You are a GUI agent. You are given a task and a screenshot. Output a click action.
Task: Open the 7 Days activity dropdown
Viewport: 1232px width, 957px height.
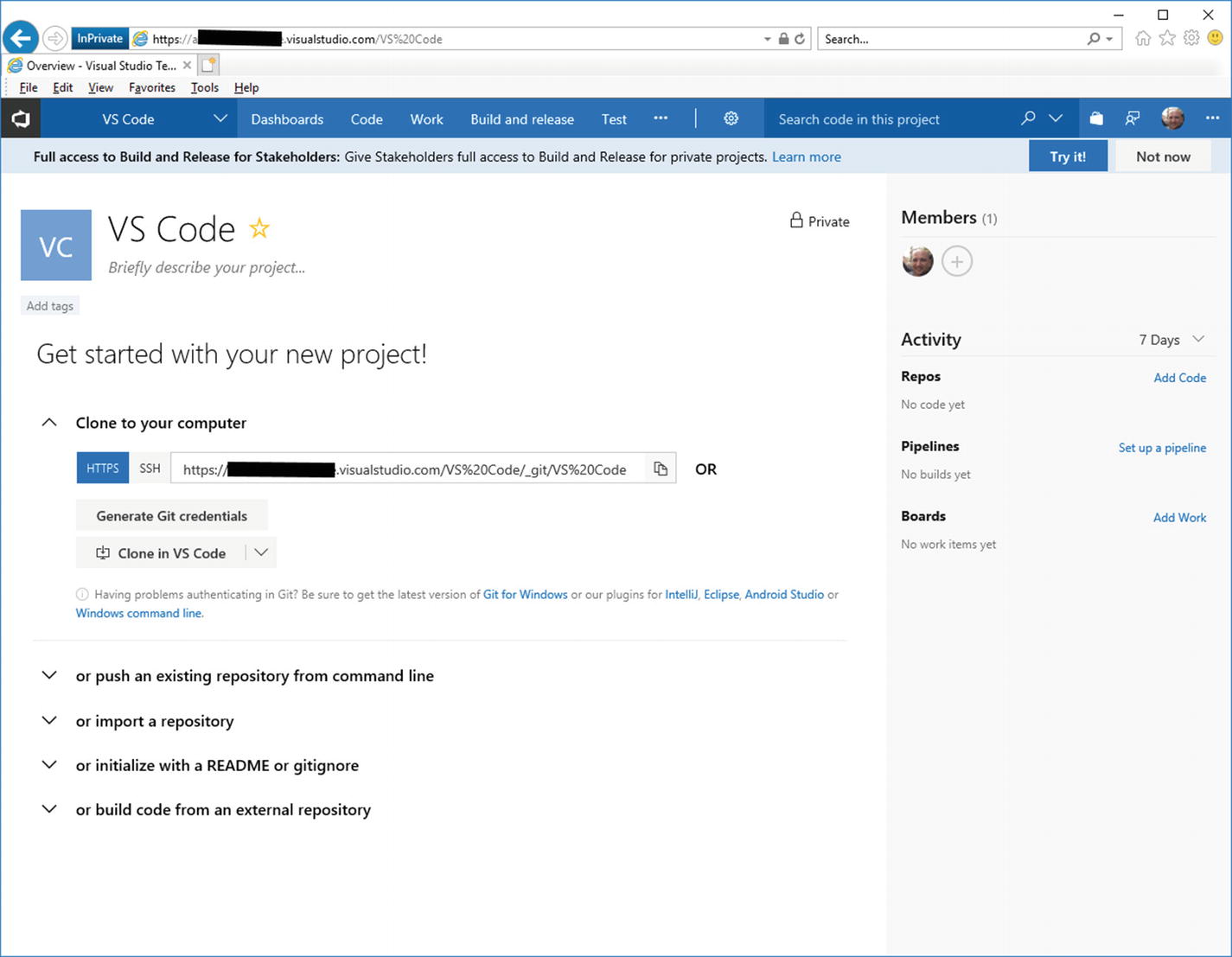pyautogui.click(x=1171, y=340)
